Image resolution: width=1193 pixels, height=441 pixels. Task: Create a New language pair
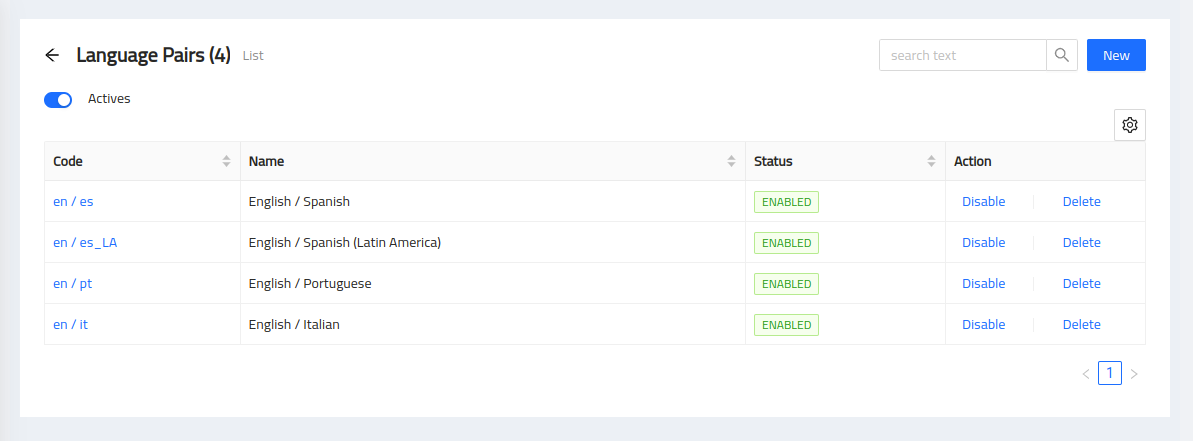1116,56
